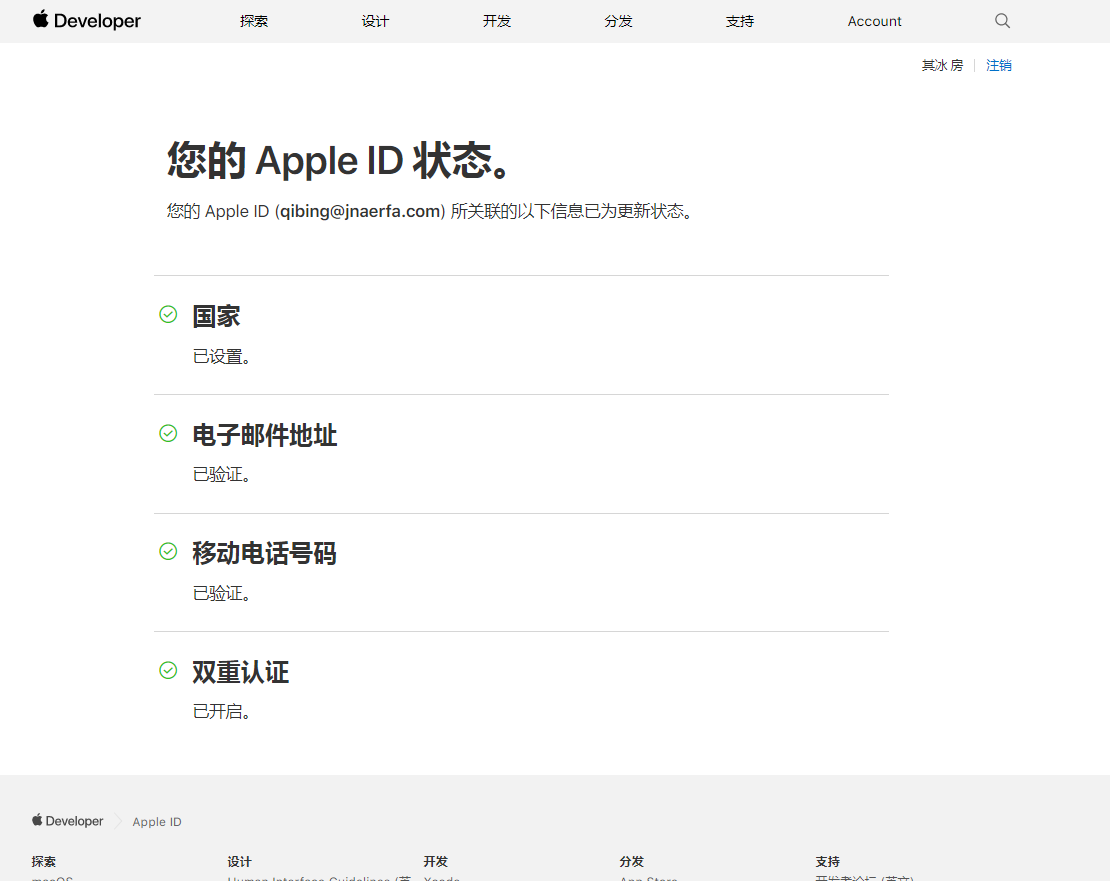This screenshot has height=881, width=1110.
Task: Click the footer Apple Developer logo
Action: click(x=67, y=821)
